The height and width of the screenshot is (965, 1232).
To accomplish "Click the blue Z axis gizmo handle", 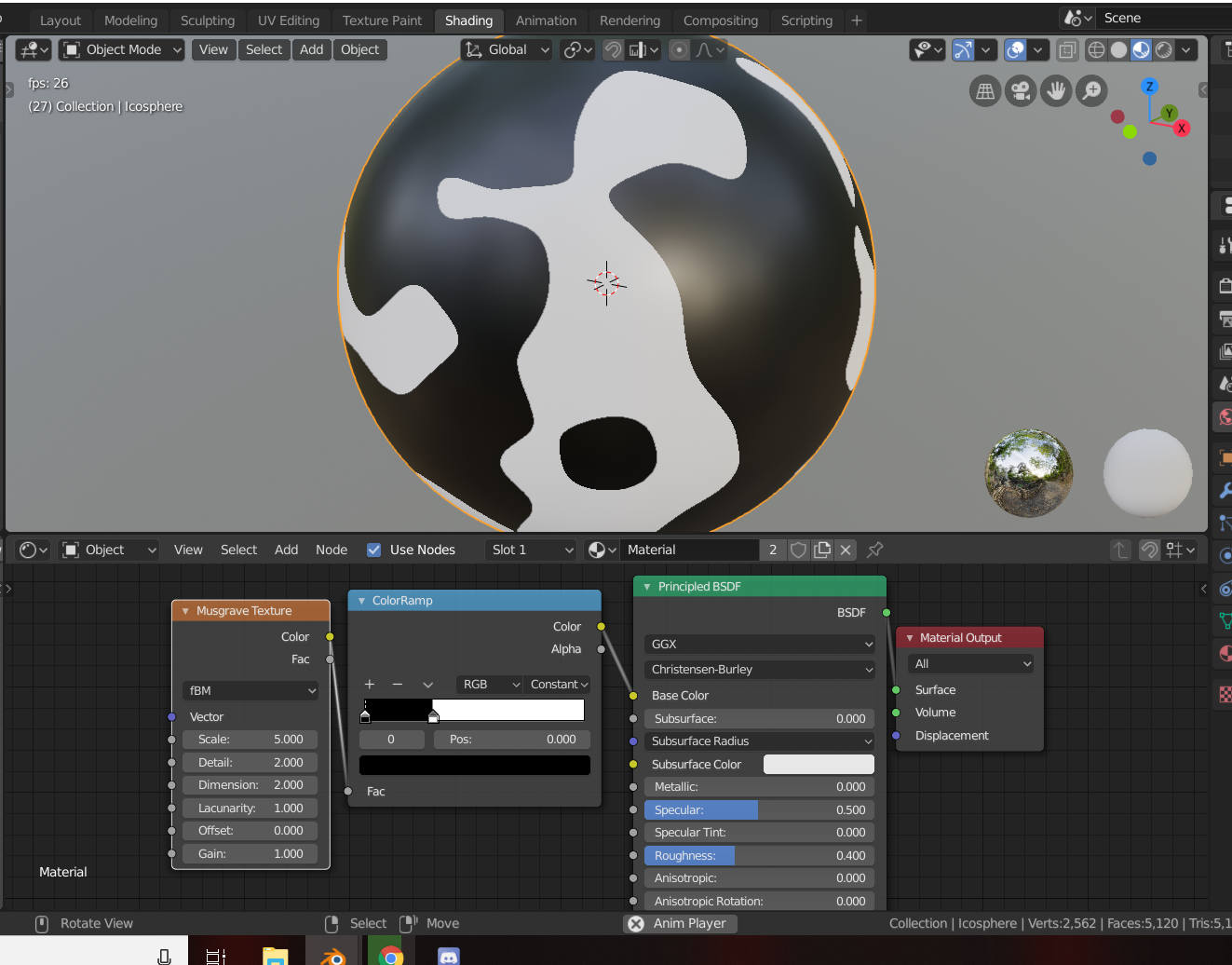I will click(1150, 87).
